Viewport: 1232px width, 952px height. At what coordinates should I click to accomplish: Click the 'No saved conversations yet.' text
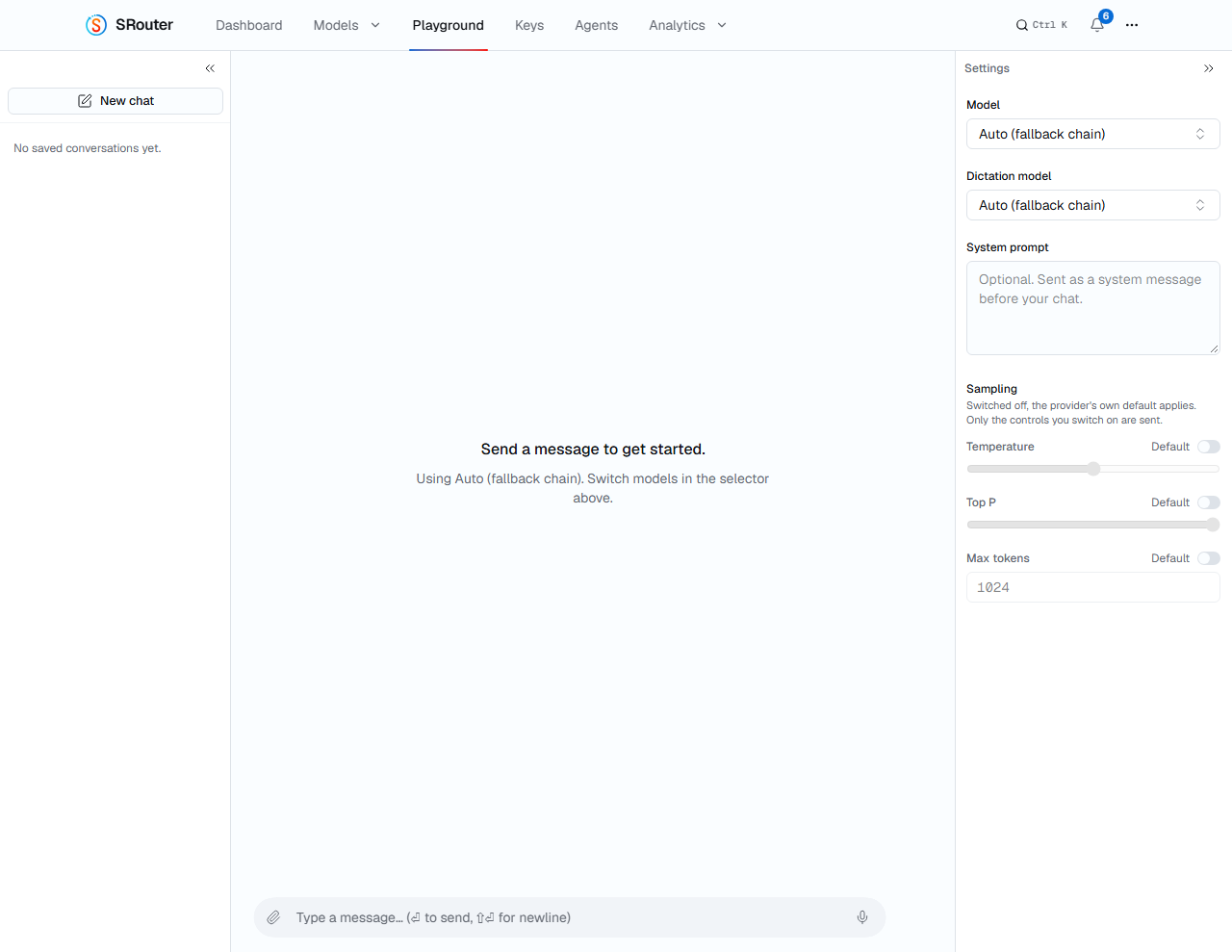(x=88, y=148)
